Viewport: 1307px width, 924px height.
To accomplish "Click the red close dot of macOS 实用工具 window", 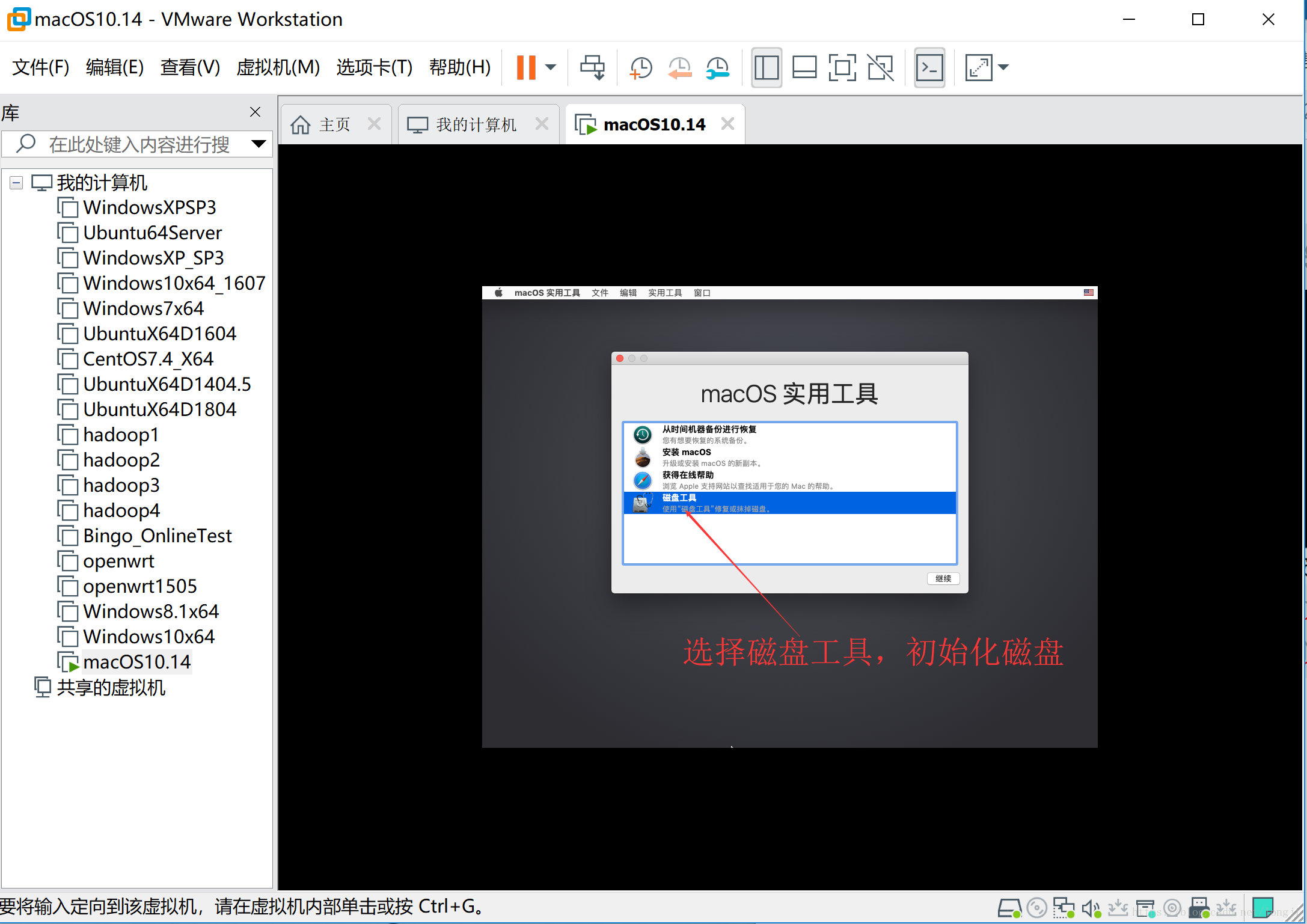I will [620, 358].
